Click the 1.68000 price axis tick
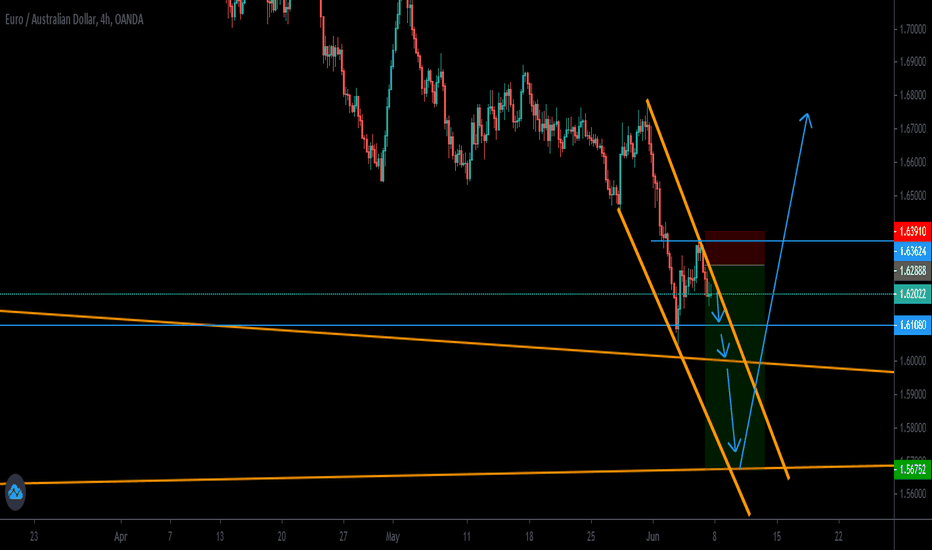The image size is (932, 550). click(912, 95)
